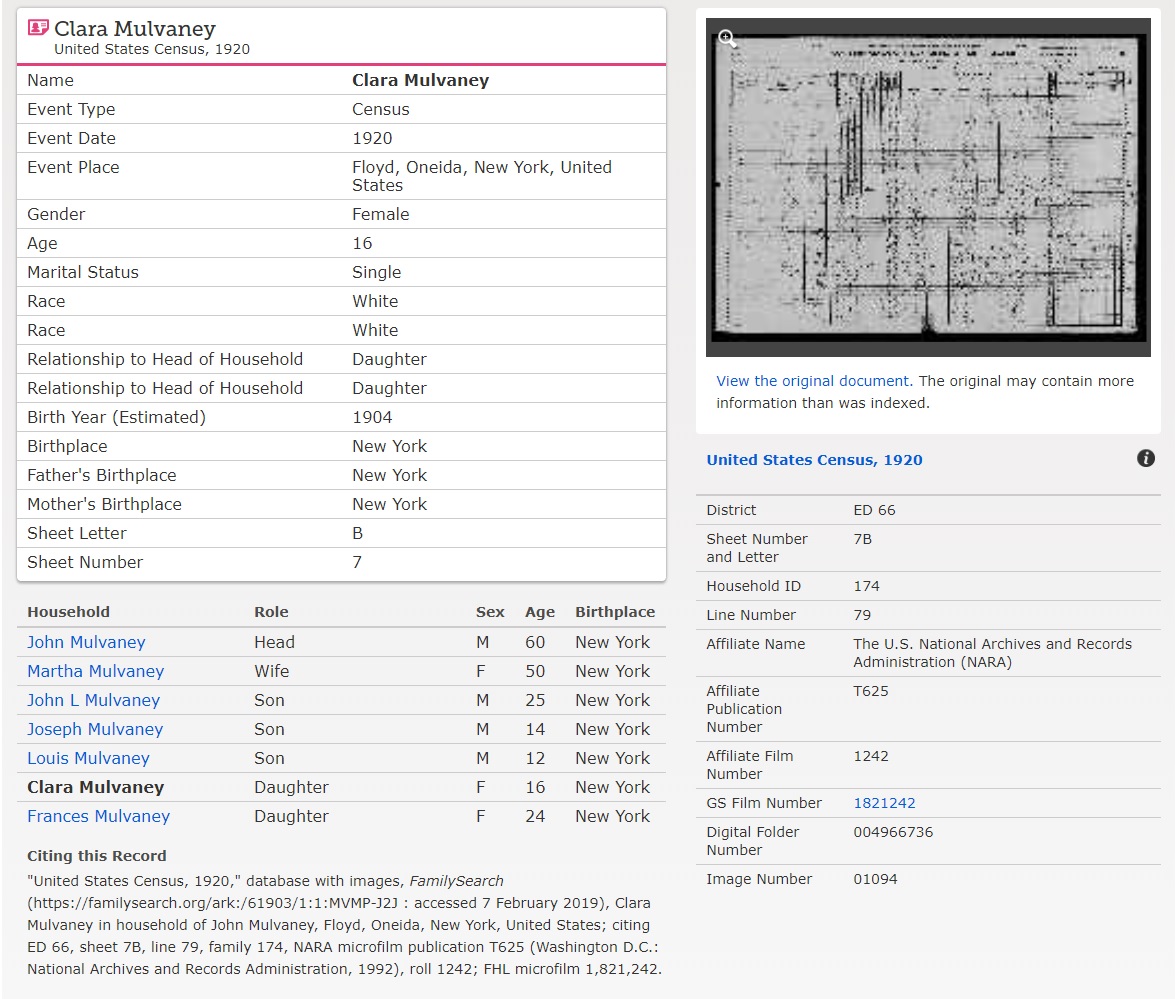Open the Louis Mulvaney link
The image size is (1175, 999).
88,758
